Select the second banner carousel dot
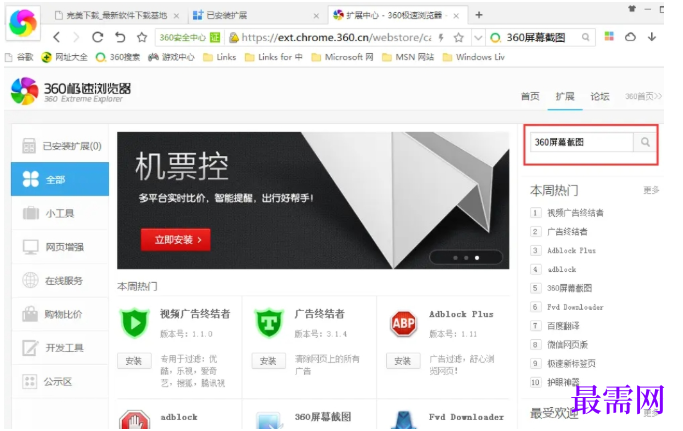683x431 pixels. click(466, 258)
